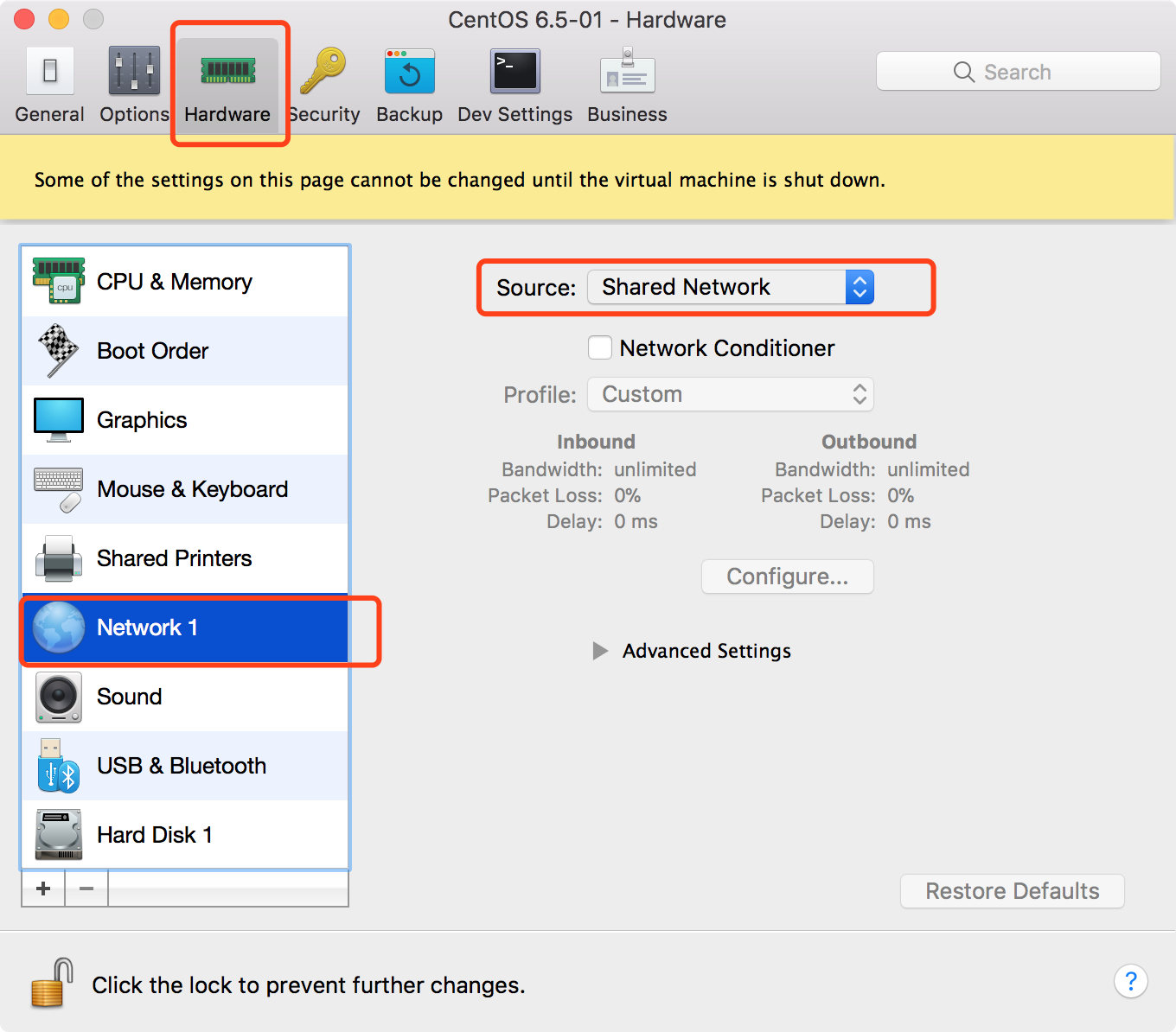Select Boot Order in the hardware list

pyautogui.click(x=185, y=351)
